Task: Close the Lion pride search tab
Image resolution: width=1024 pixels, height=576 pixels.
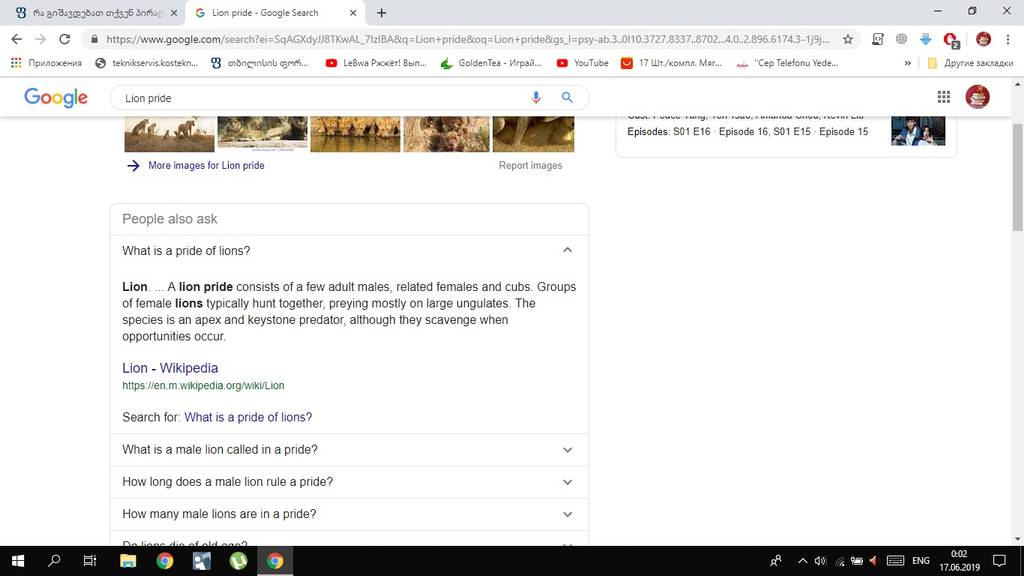Action: point(353,12)
